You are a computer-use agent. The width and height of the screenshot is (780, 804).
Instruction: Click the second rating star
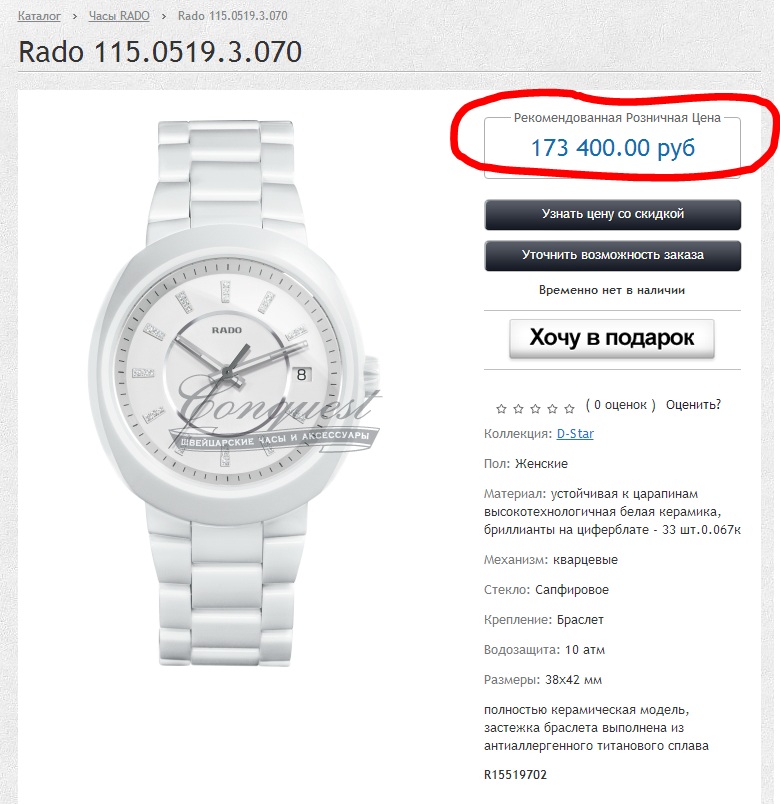(x=518, y=408)
